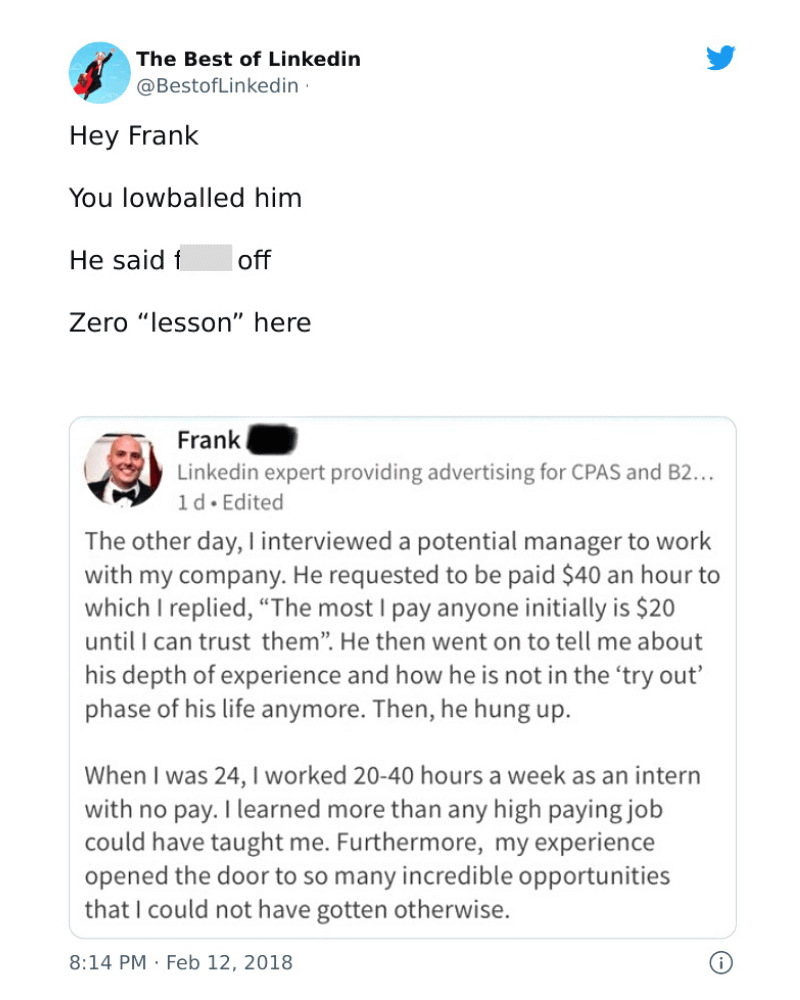Click the "Hey Frank" tweet line
The width and height of the screenshot is (800, 1000).
[x=134, y=136]
